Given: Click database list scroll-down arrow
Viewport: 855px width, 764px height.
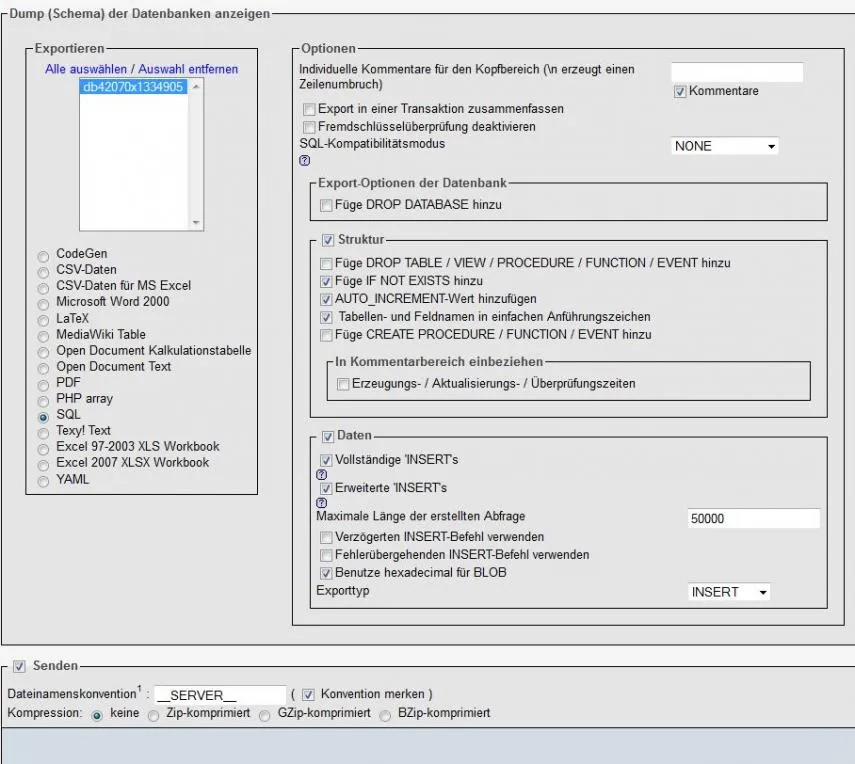Looking at the screenshot, I should coord(196,222).
